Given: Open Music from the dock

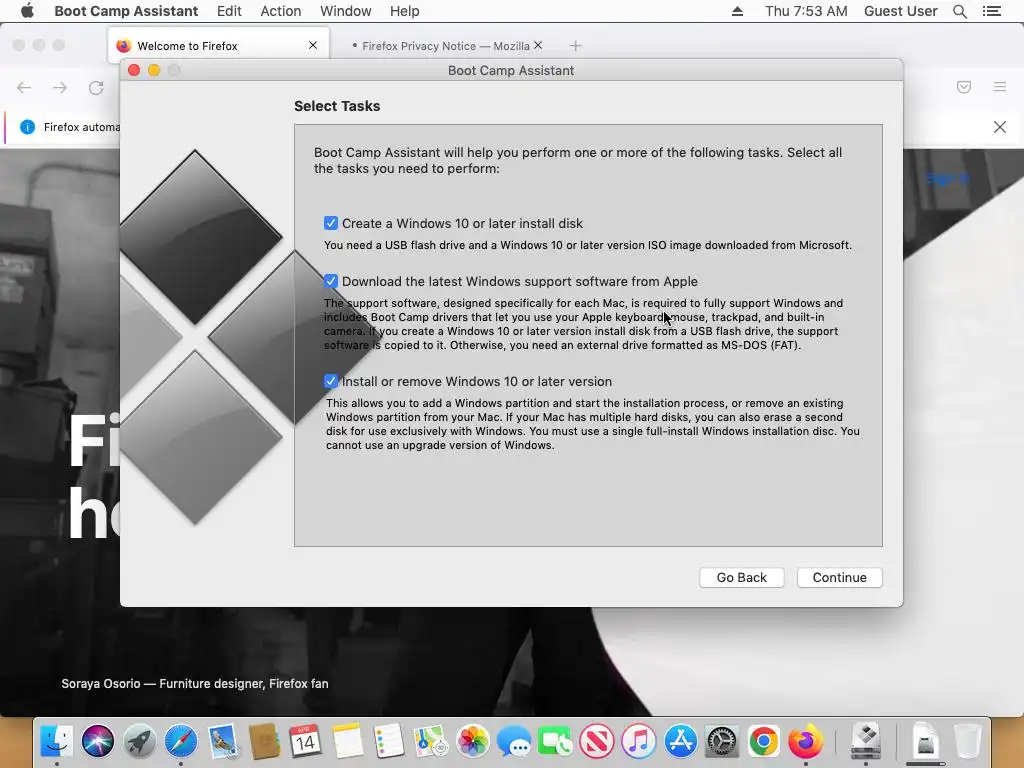Looking at the screenshot, I should (x=639, y=742).
